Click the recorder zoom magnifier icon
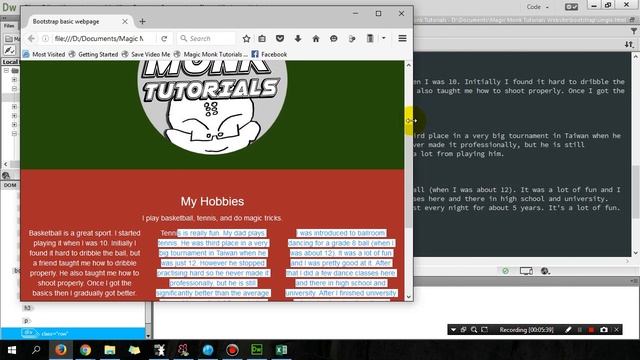Image resolution: width=640 pixels, height=360 pixels. tap(474, 330)
